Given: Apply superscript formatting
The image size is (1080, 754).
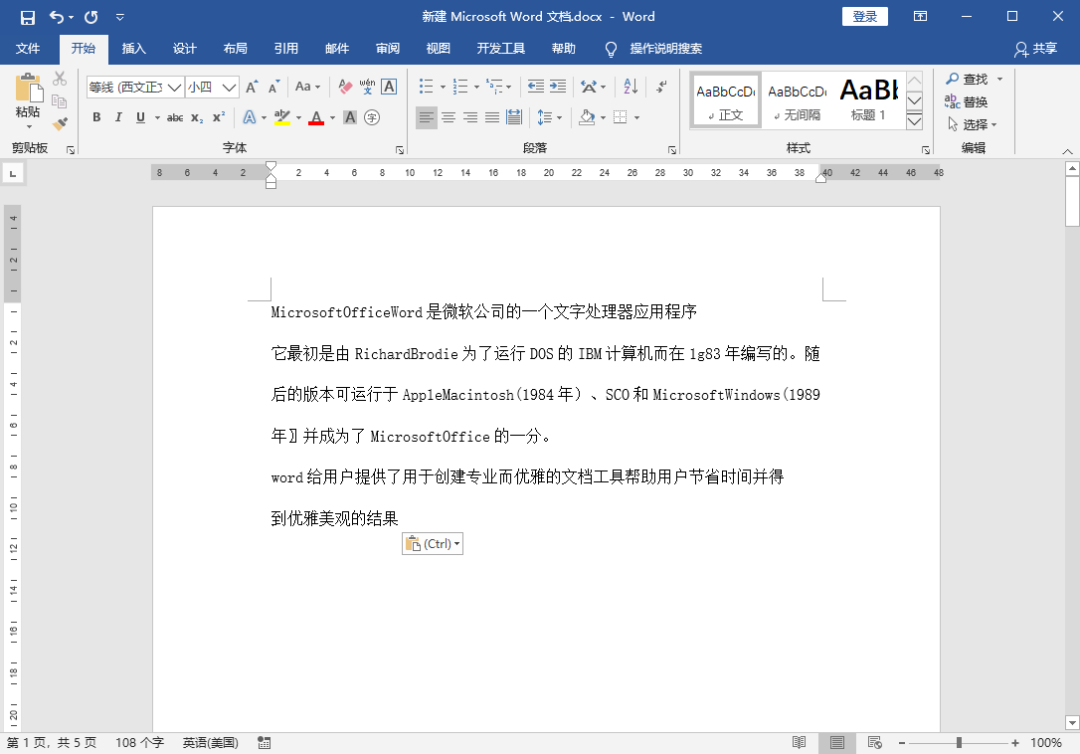Looking at the screenshot, I should [x=218, y=118].
